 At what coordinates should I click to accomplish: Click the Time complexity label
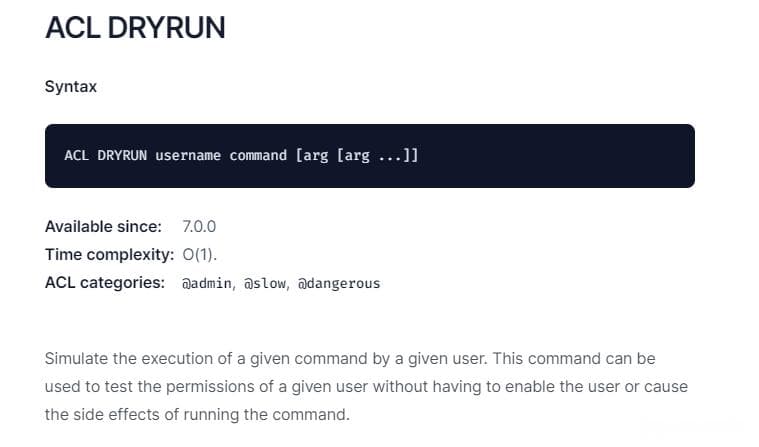coord(109,255)
